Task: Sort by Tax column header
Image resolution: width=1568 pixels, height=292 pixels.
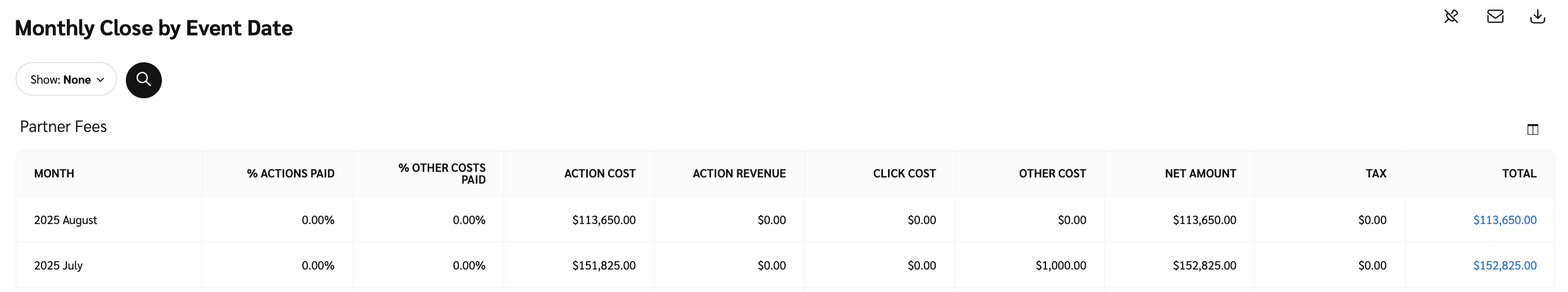Action: 1376,174
